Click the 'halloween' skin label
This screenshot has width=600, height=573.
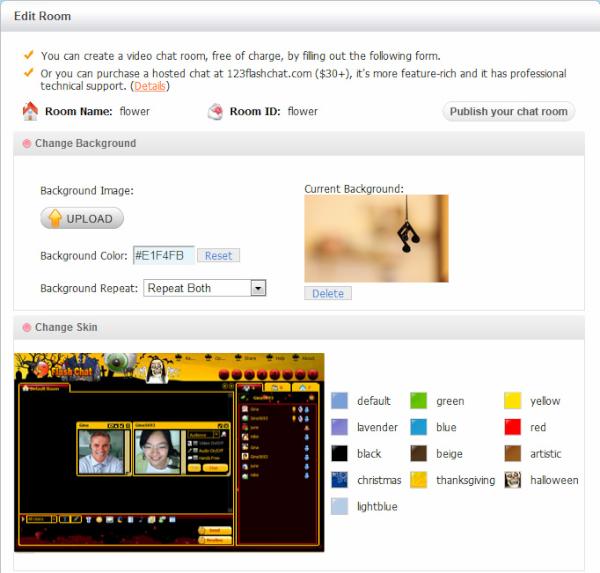click(554, 480)
